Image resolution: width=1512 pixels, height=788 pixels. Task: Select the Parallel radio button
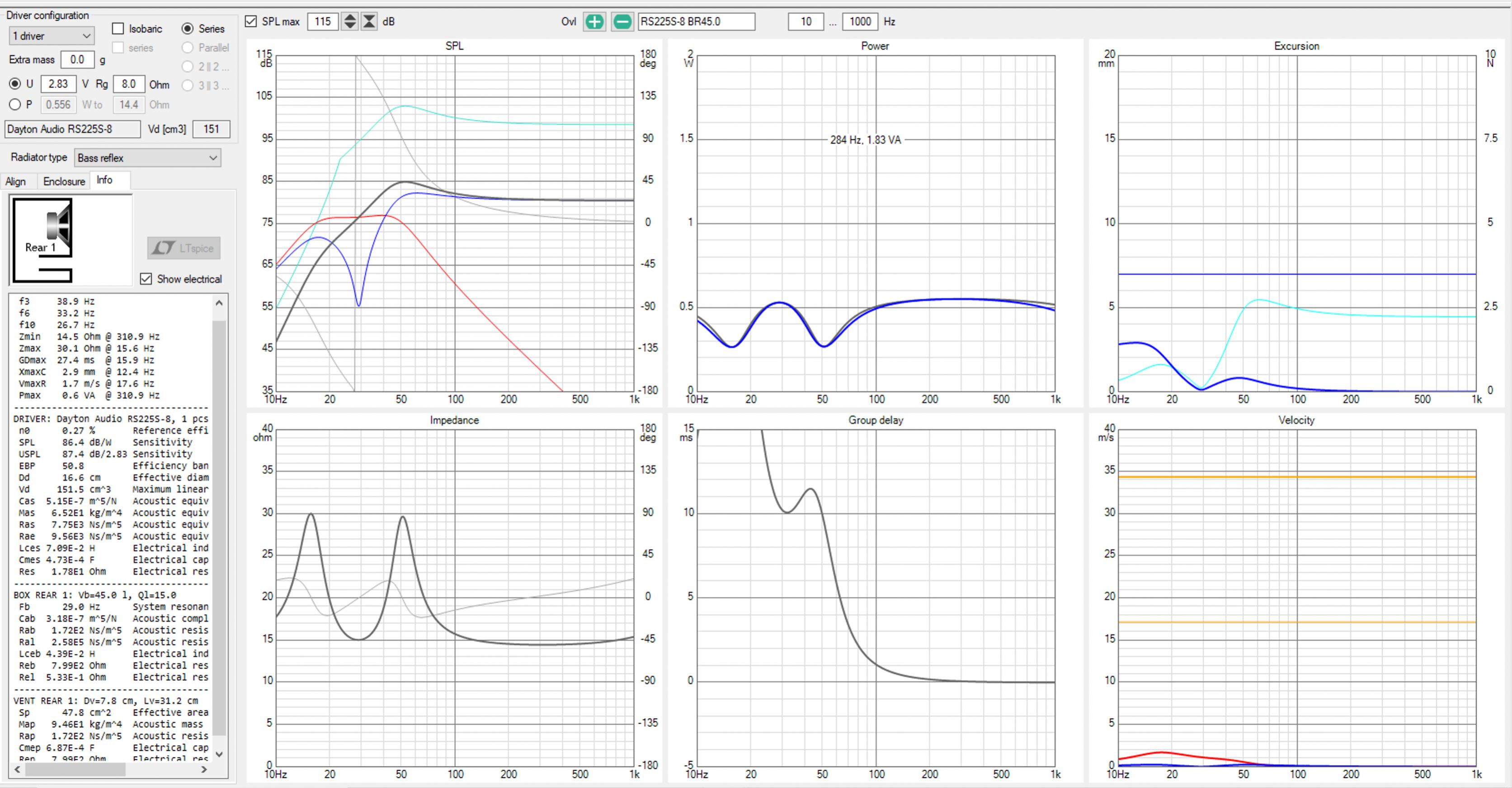(187, 47)
